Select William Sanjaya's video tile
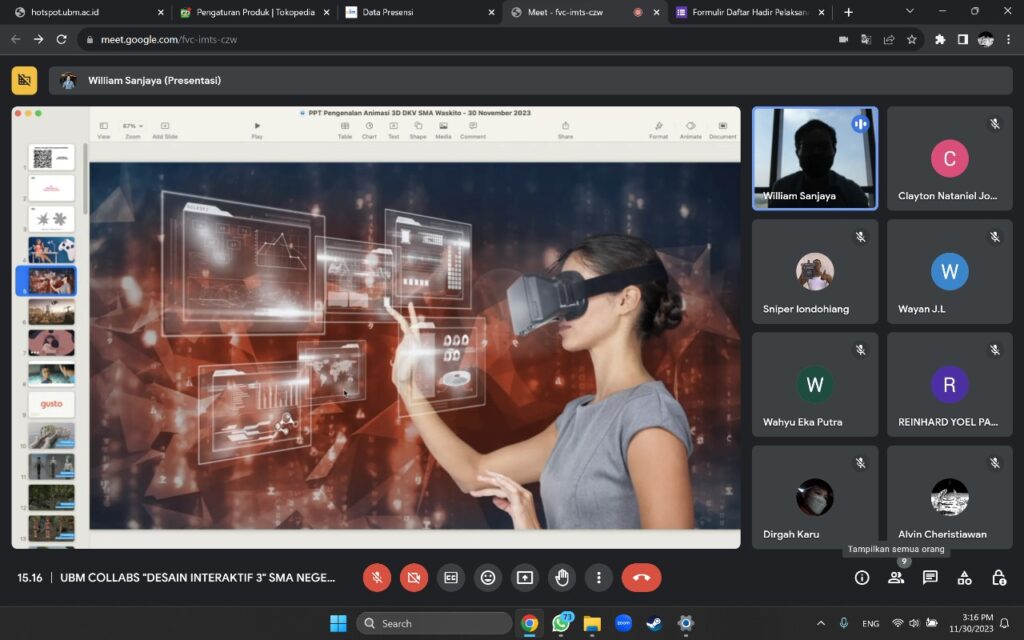Screen dimensions: 1024x640 815,158
